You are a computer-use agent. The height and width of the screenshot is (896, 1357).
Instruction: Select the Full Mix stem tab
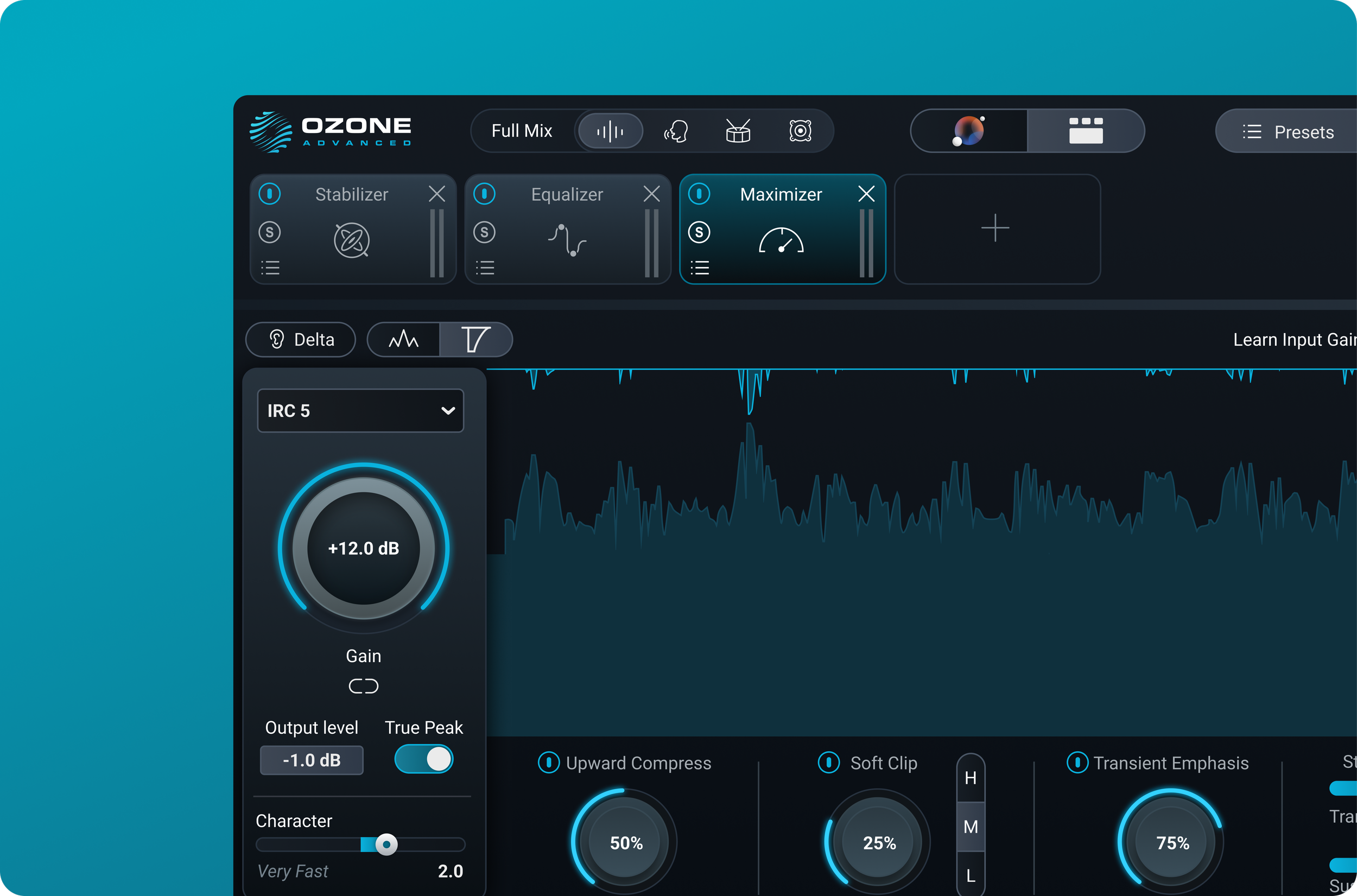522,131
